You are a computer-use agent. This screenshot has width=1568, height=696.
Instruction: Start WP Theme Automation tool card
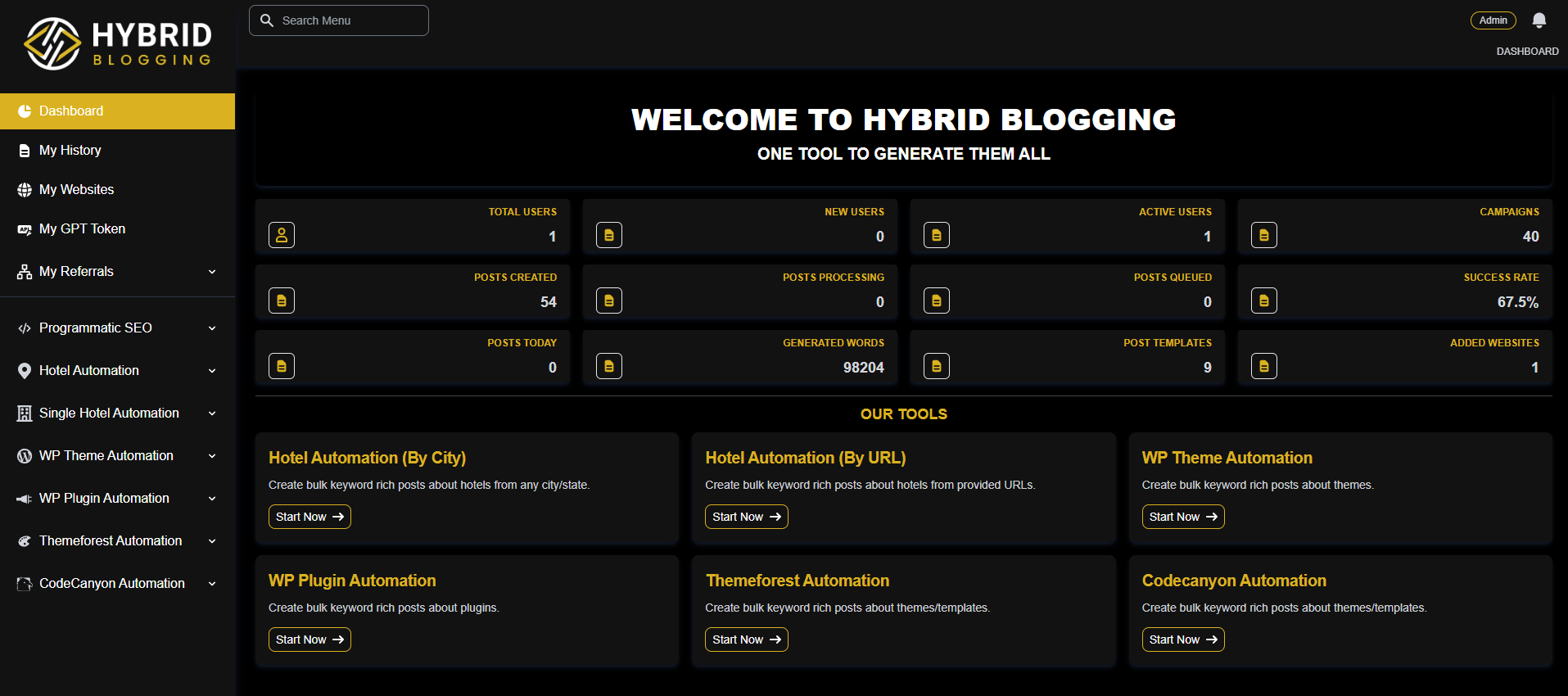pos(1183,517)
